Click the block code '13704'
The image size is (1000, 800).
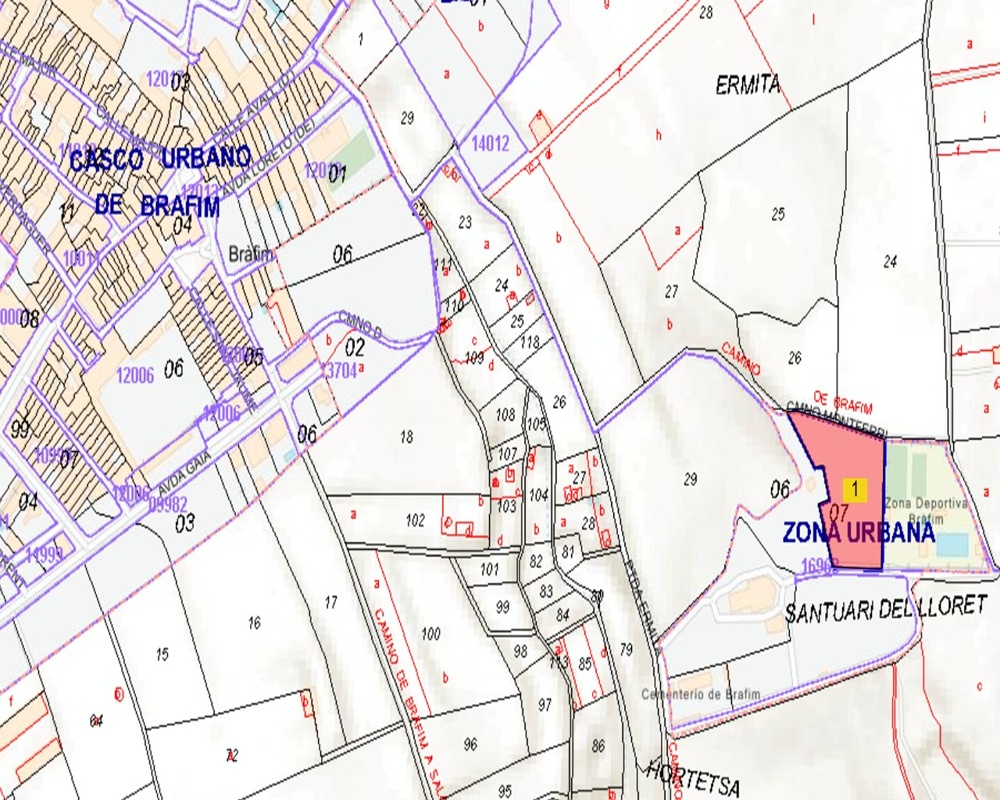338,370
